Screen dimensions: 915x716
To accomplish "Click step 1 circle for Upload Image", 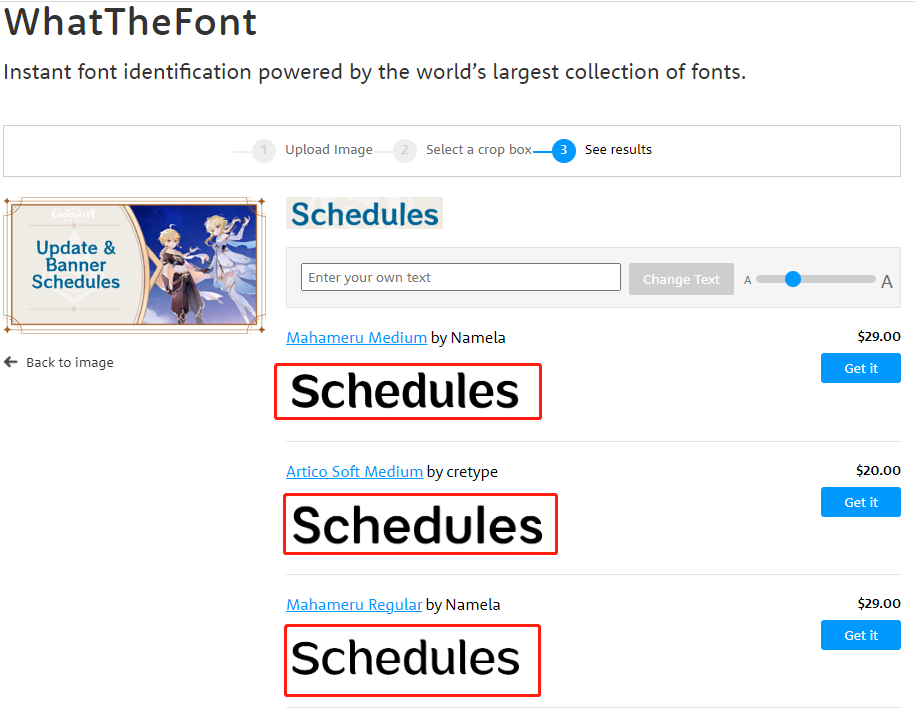I will click(x=264, y=150).
